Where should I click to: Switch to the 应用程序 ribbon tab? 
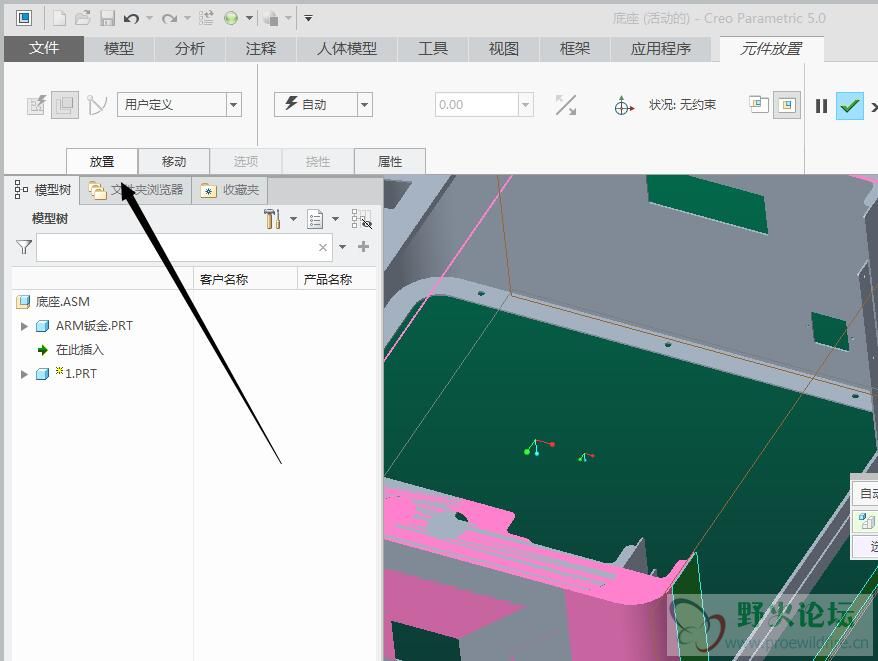click(x=660, y=49)
